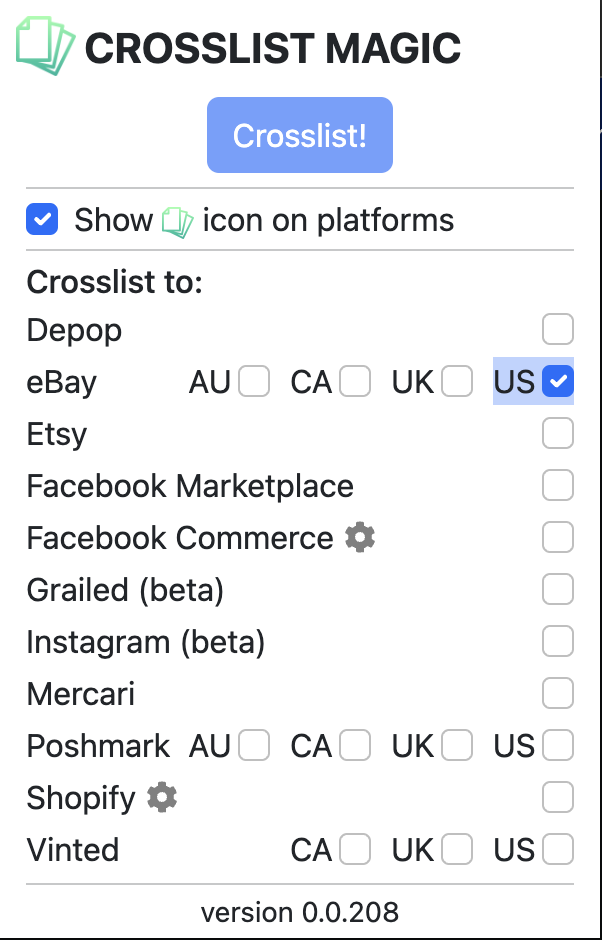Click the version 0.0.208 text
Screen dimensions: 602x940
pos(300,912)
